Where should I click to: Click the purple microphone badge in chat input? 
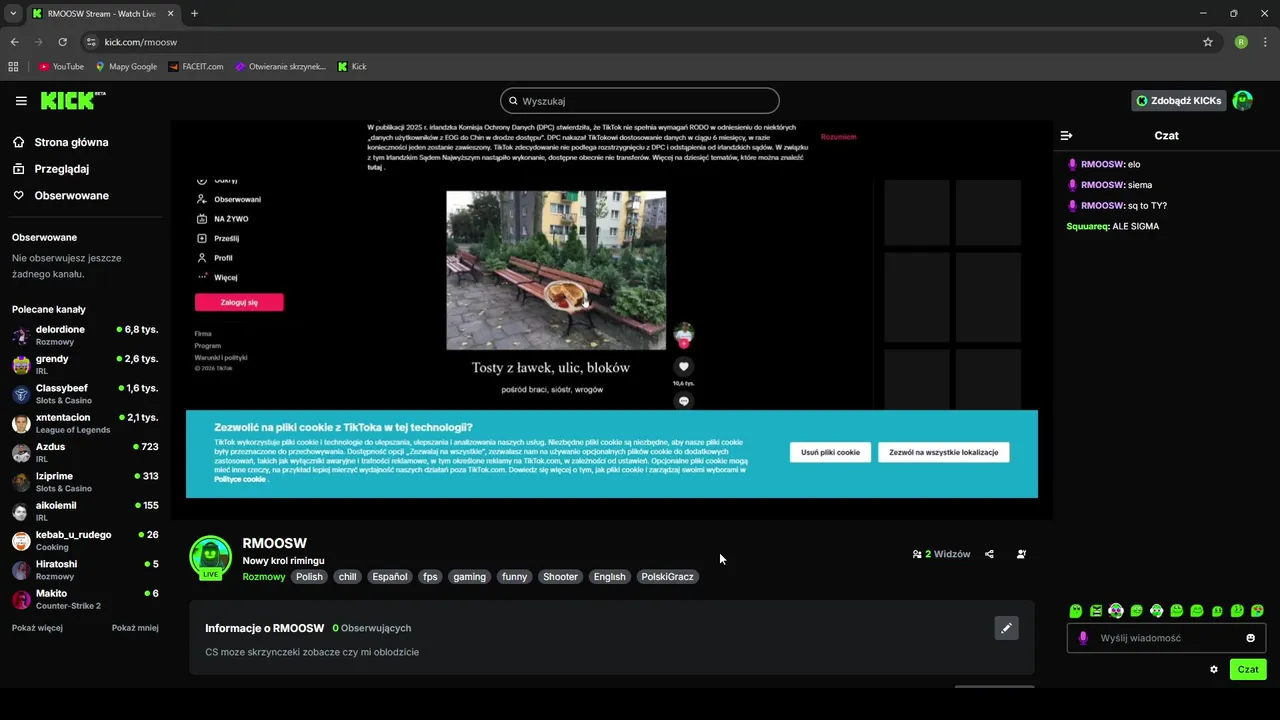pyautogui.click(x=1083, y=638)
